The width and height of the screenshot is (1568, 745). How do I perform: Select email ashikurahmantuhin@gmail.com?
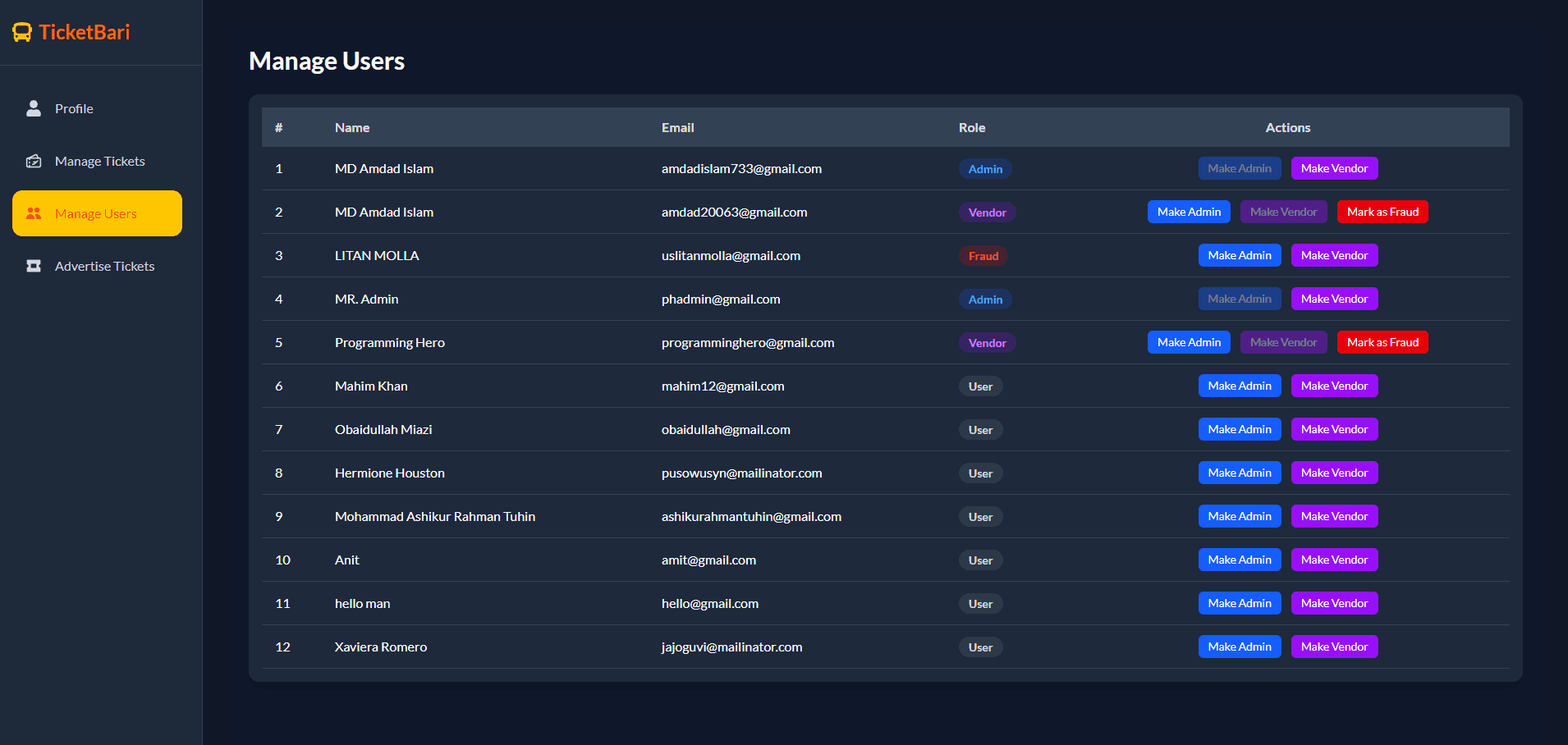pos(751,516)
